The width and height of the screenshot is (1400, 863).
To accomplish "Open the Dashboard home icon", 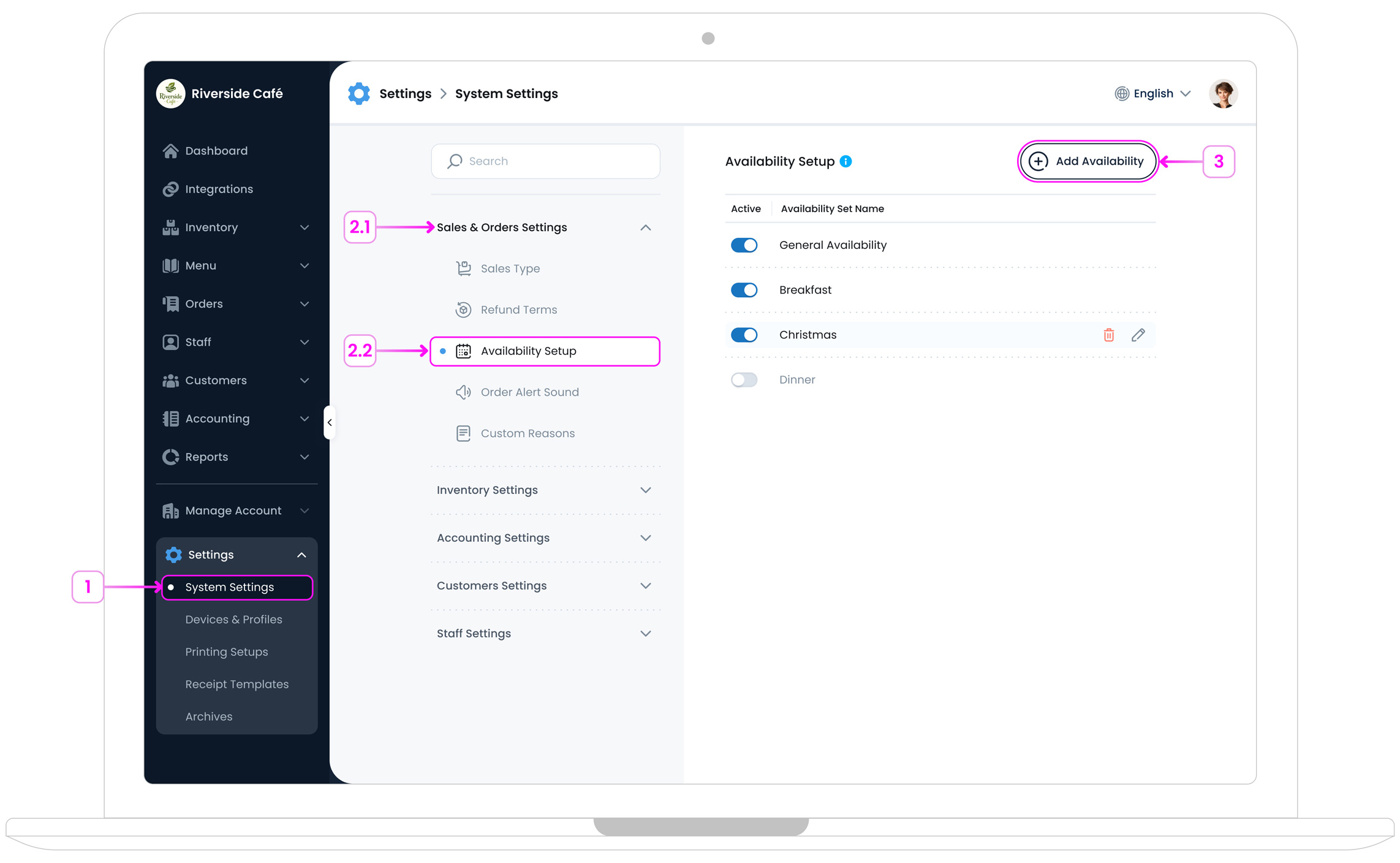I will click(x=170, y=151).
